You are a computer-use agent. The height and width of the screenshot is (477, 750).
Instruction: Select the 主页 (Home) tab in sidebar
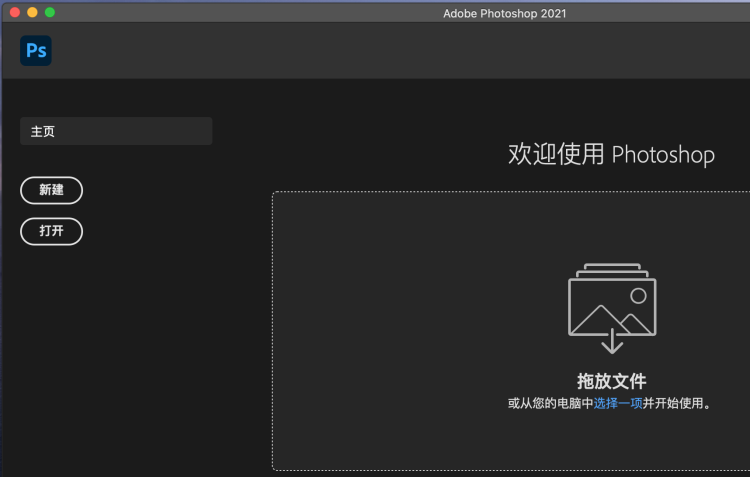pos(116,131)
